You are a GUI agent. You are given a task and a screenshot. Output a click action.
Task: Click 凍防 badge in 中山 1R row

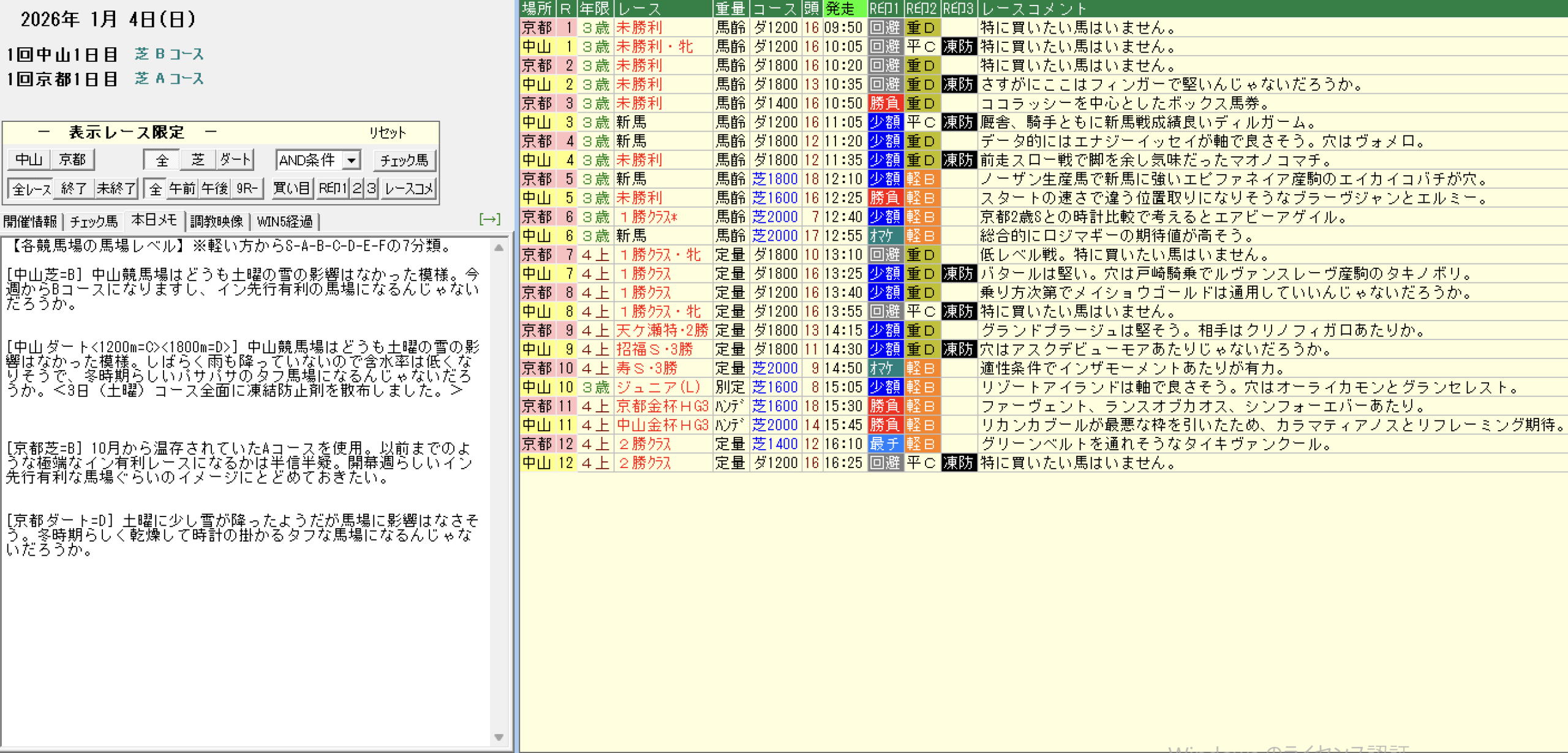958,47
